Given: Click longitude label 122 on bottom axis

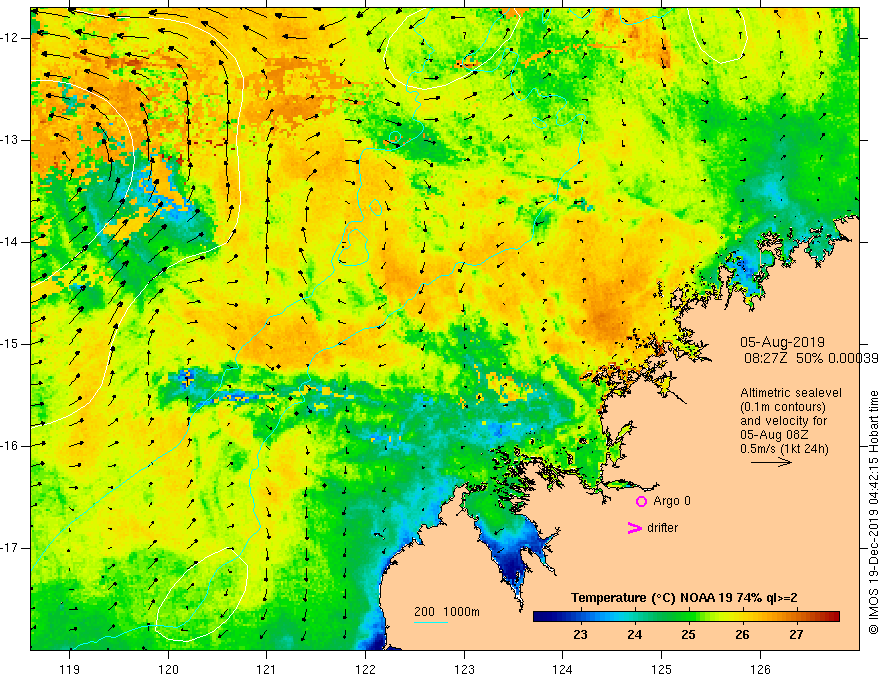Looking at the screenshot, I should 365,669.
